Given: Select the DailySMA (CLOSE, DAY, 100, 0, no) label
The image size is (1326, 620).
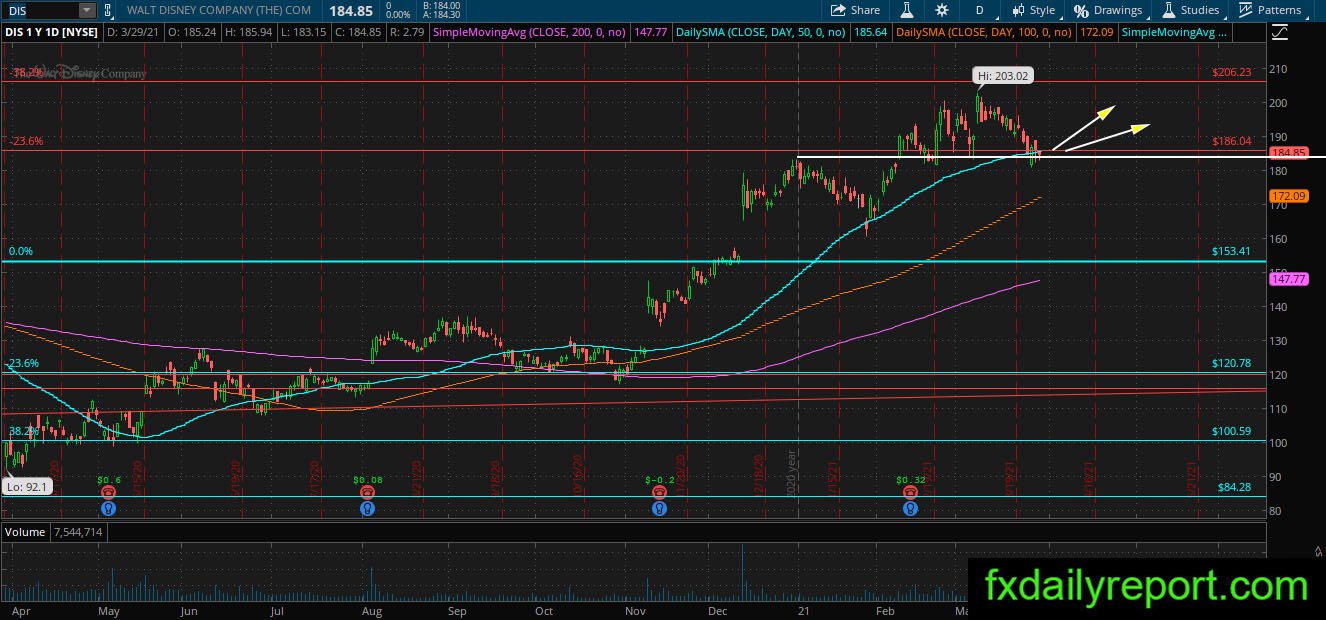Looking at the screenshot, I should coord(984,33).
